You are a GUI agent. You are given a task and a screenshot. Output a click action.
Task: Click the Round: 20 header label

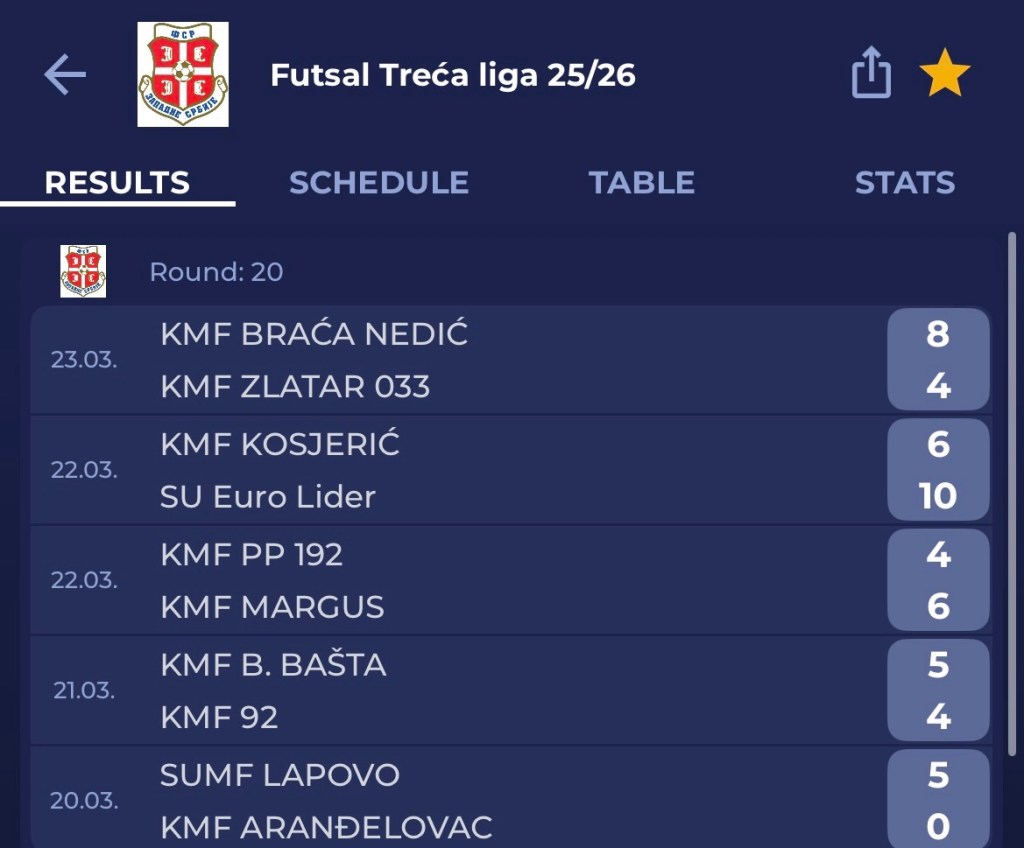pyautogui.click(x=216, y=272)
